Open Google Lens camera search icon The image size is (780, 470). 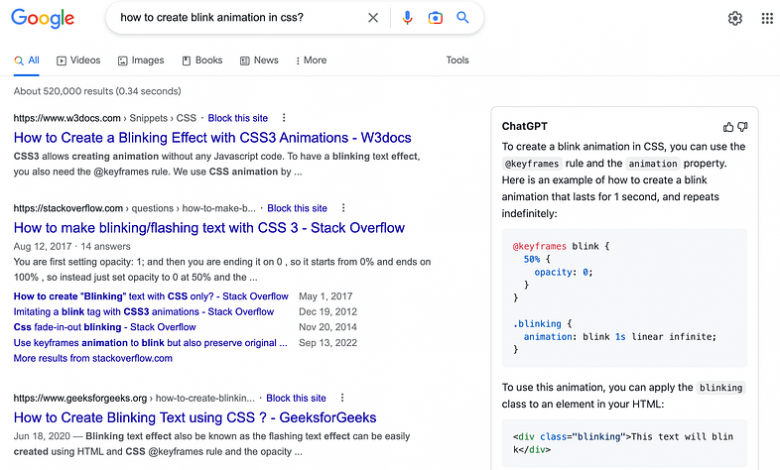point(435,18)
